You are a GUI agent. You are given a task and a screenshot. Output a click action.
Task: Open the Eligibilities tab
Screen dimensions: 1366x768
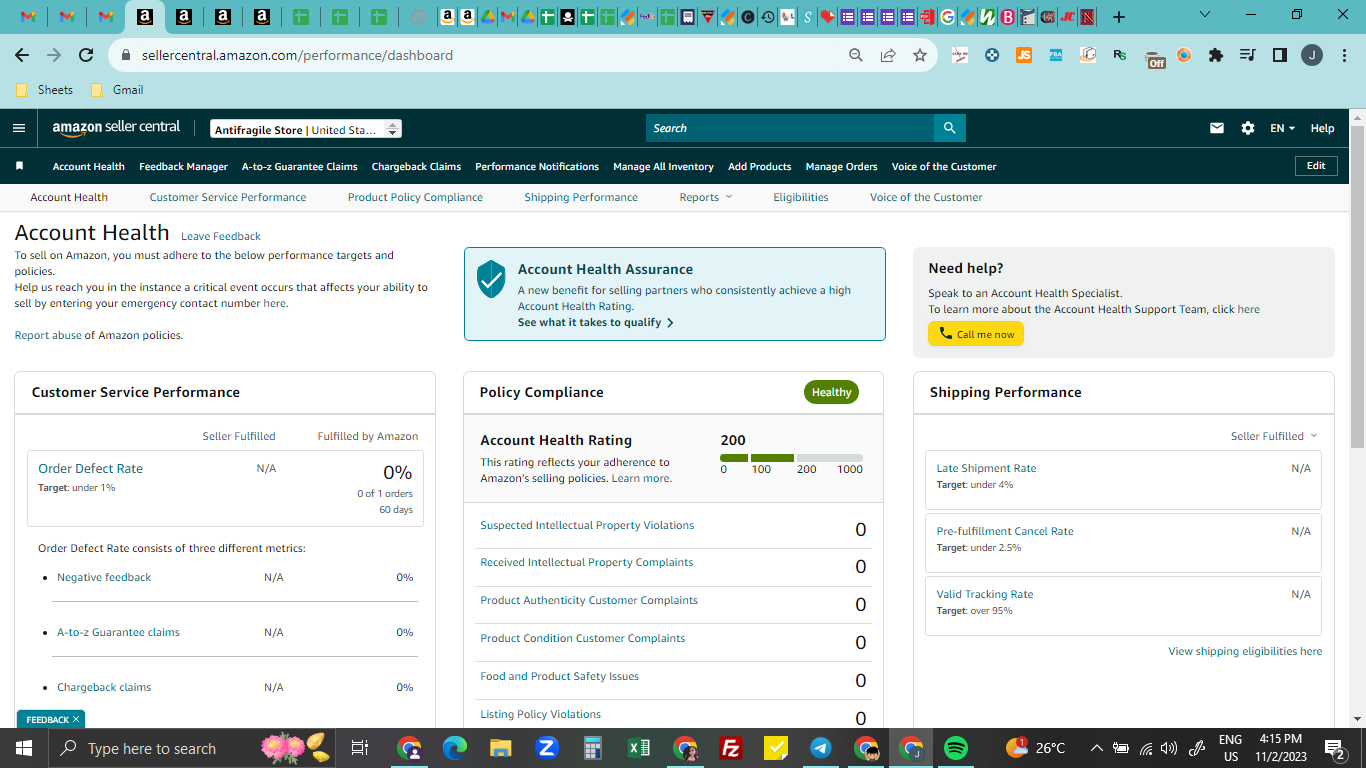point(801,197)
